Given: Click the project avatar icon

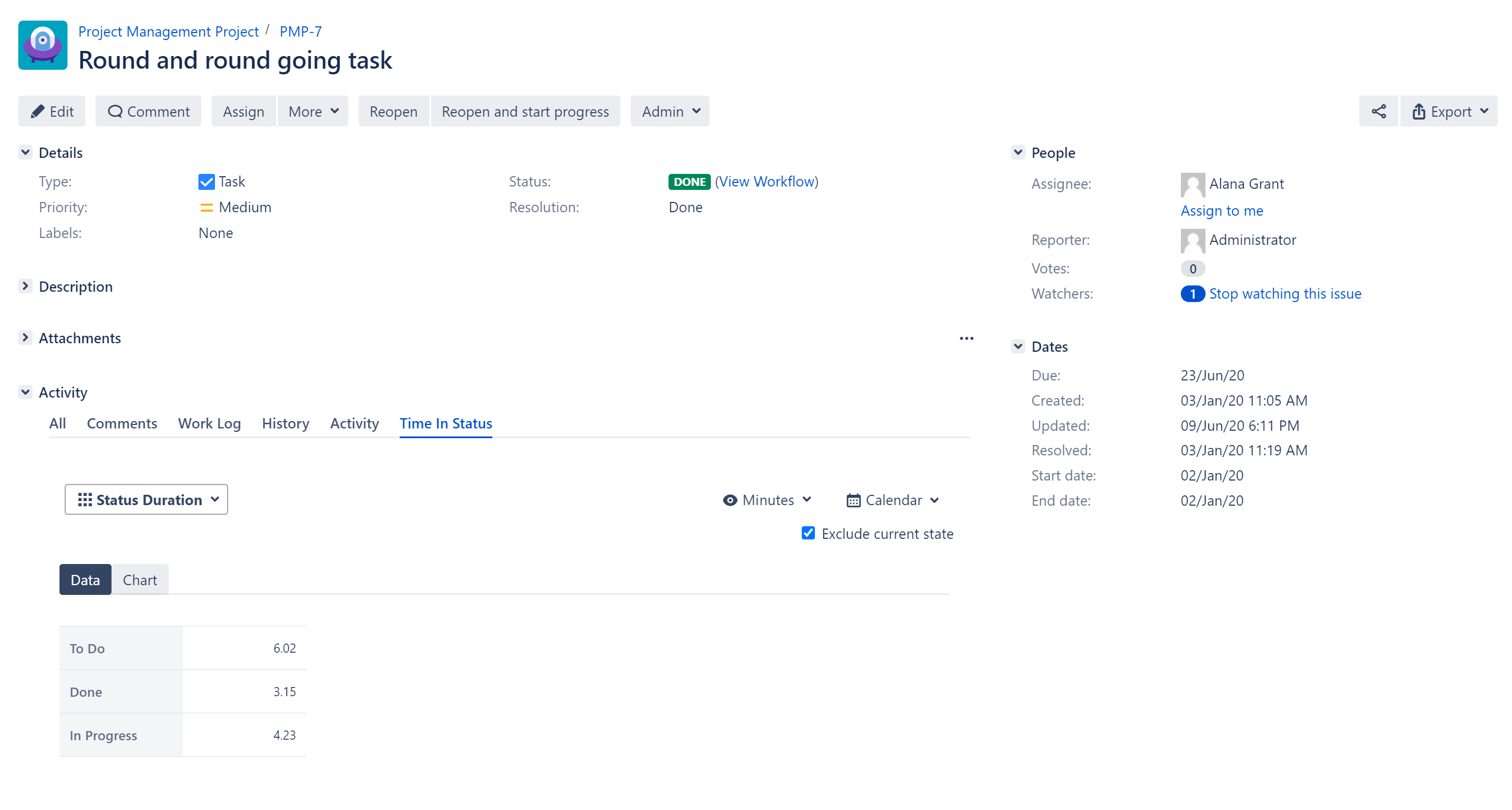Looking at the screenshot, I should click(43, 45).
